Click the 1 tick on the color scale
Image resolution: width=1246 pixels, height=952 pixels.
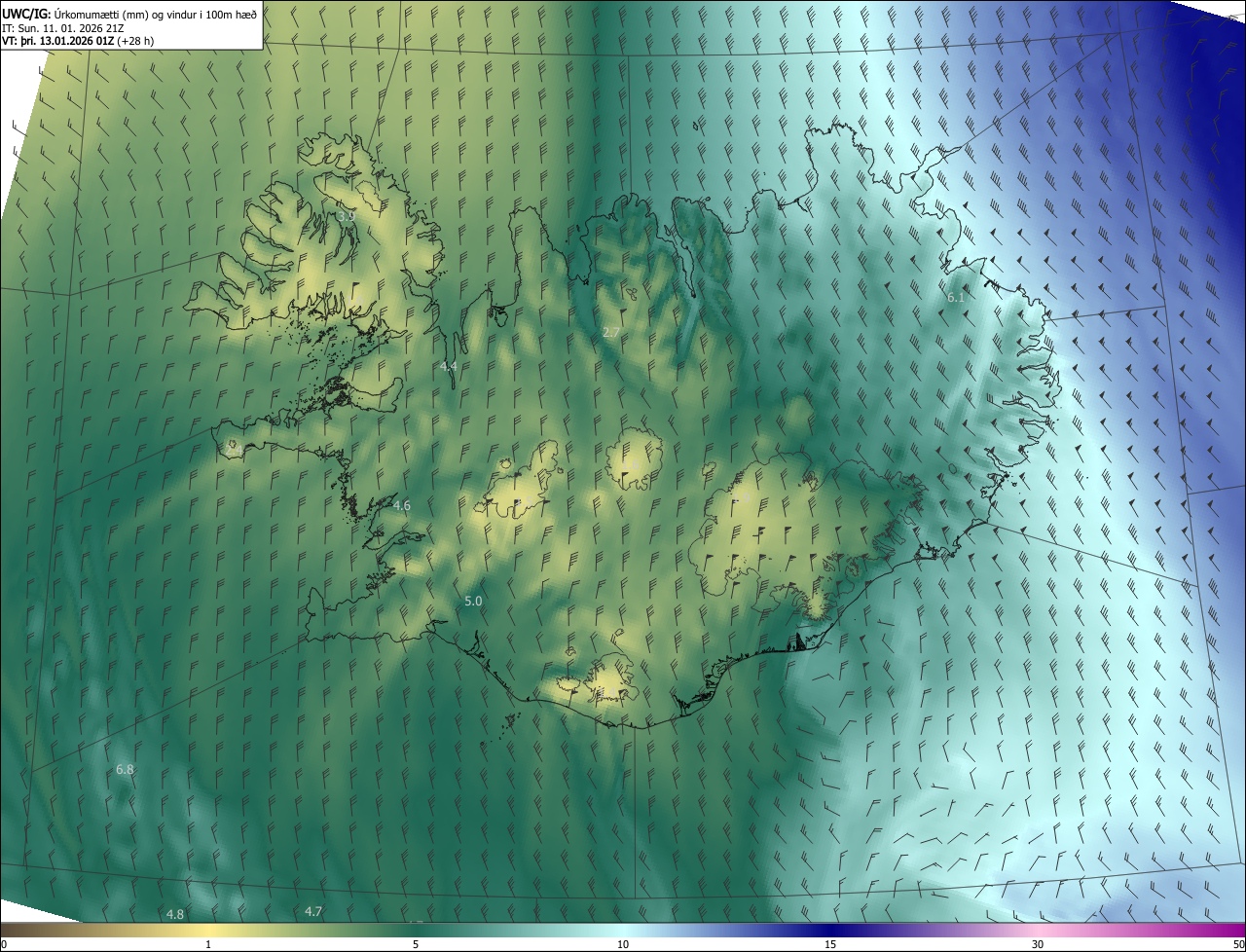208,945
